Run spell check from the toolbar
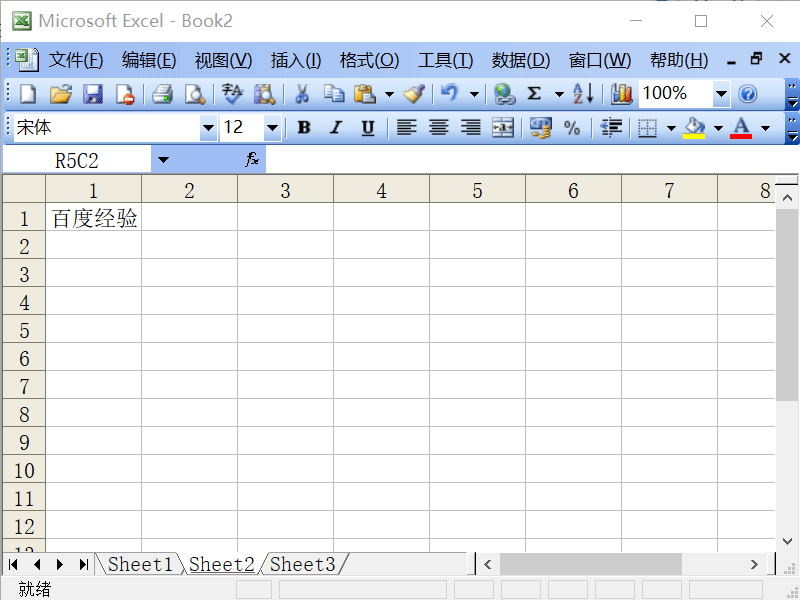 coord(228,93)
